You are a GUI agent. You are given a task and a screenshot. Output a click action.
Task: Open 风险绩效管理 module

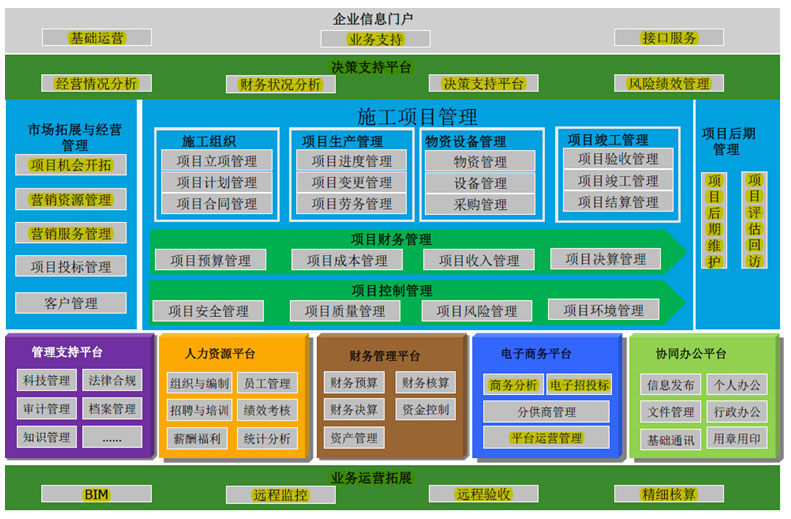[668, 84]
